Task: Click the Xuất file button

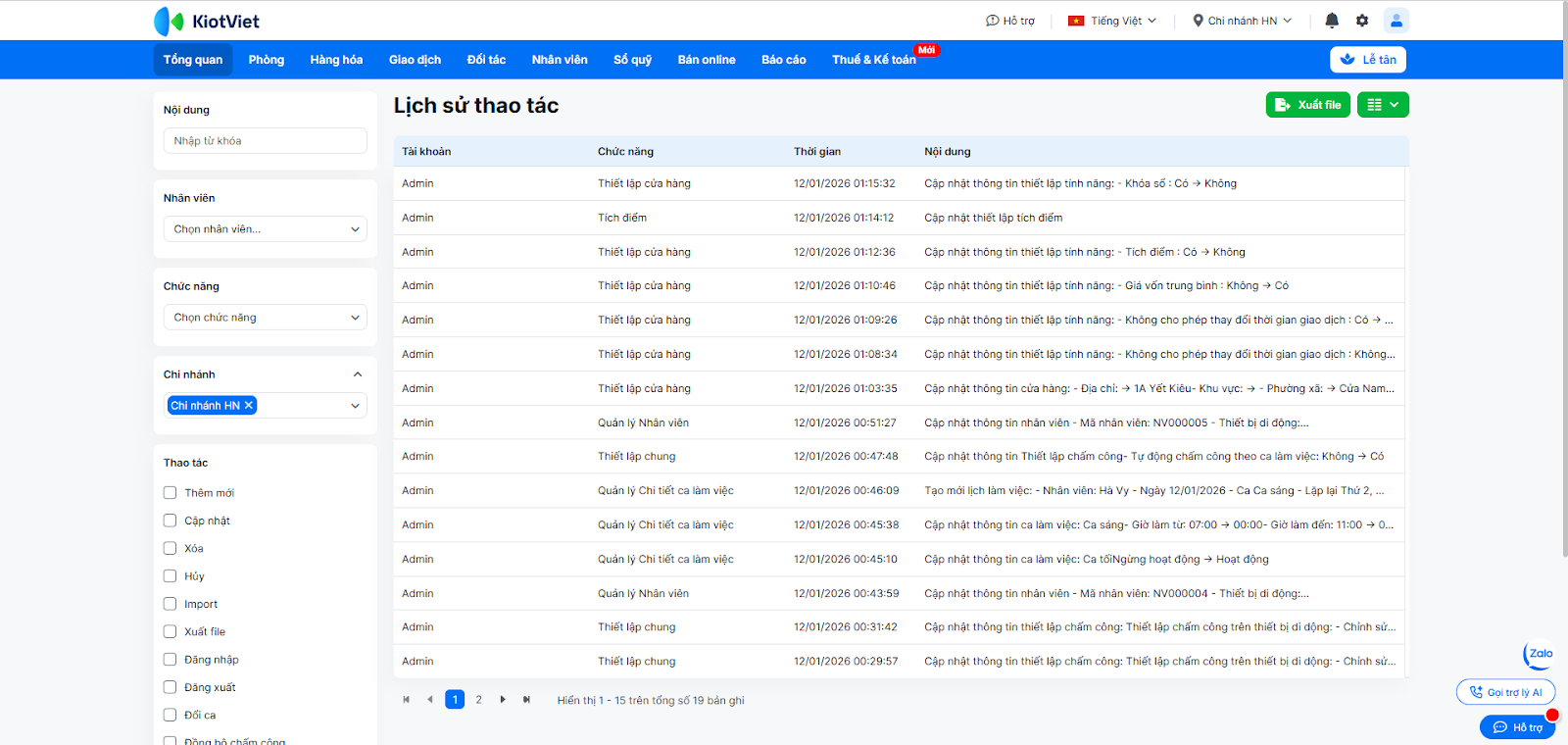Action: pyautogui.click(x=1307, y=105)
